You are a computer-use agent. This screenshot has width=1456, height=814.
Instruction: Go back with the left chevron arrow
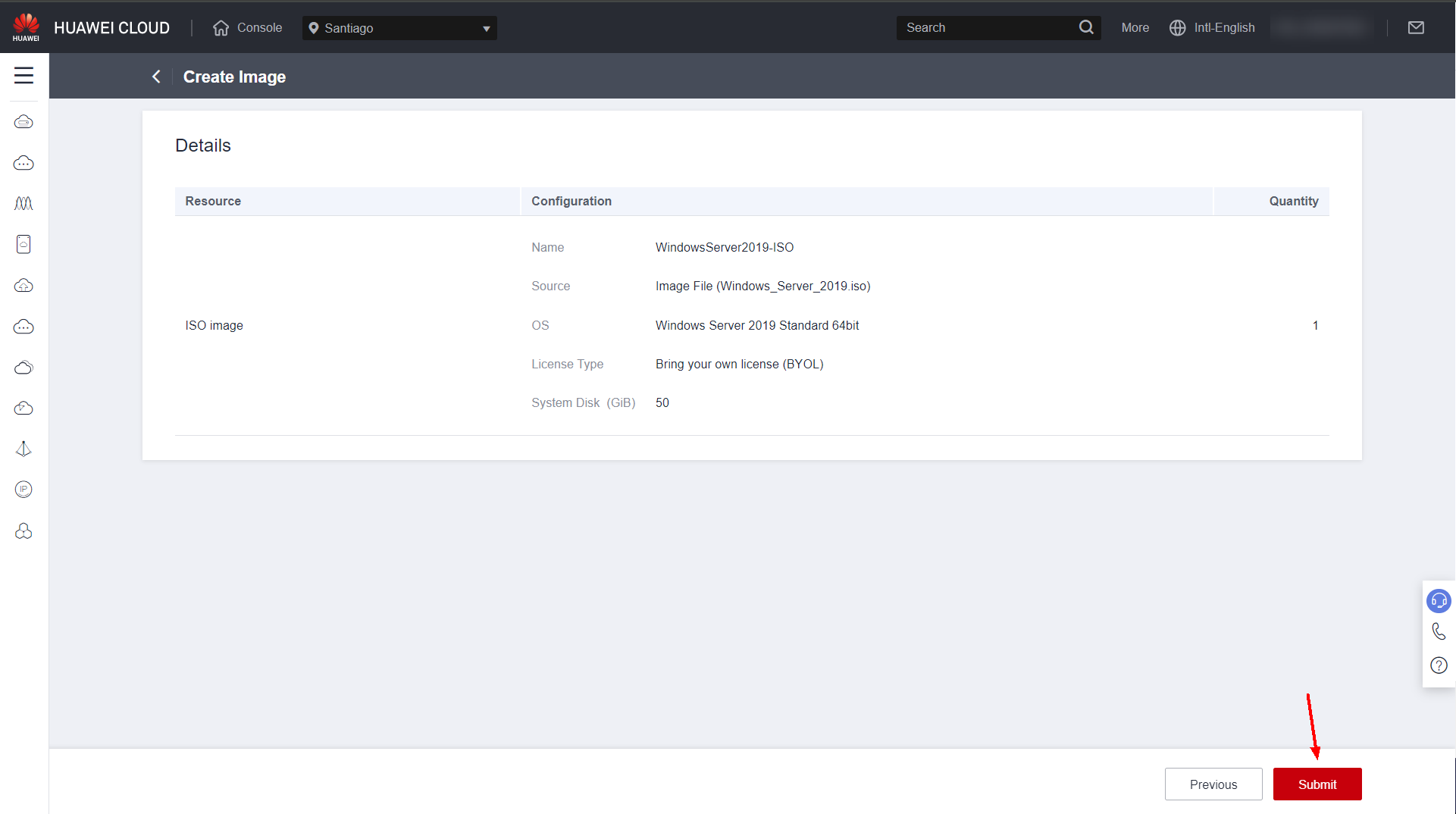point(156,77)
